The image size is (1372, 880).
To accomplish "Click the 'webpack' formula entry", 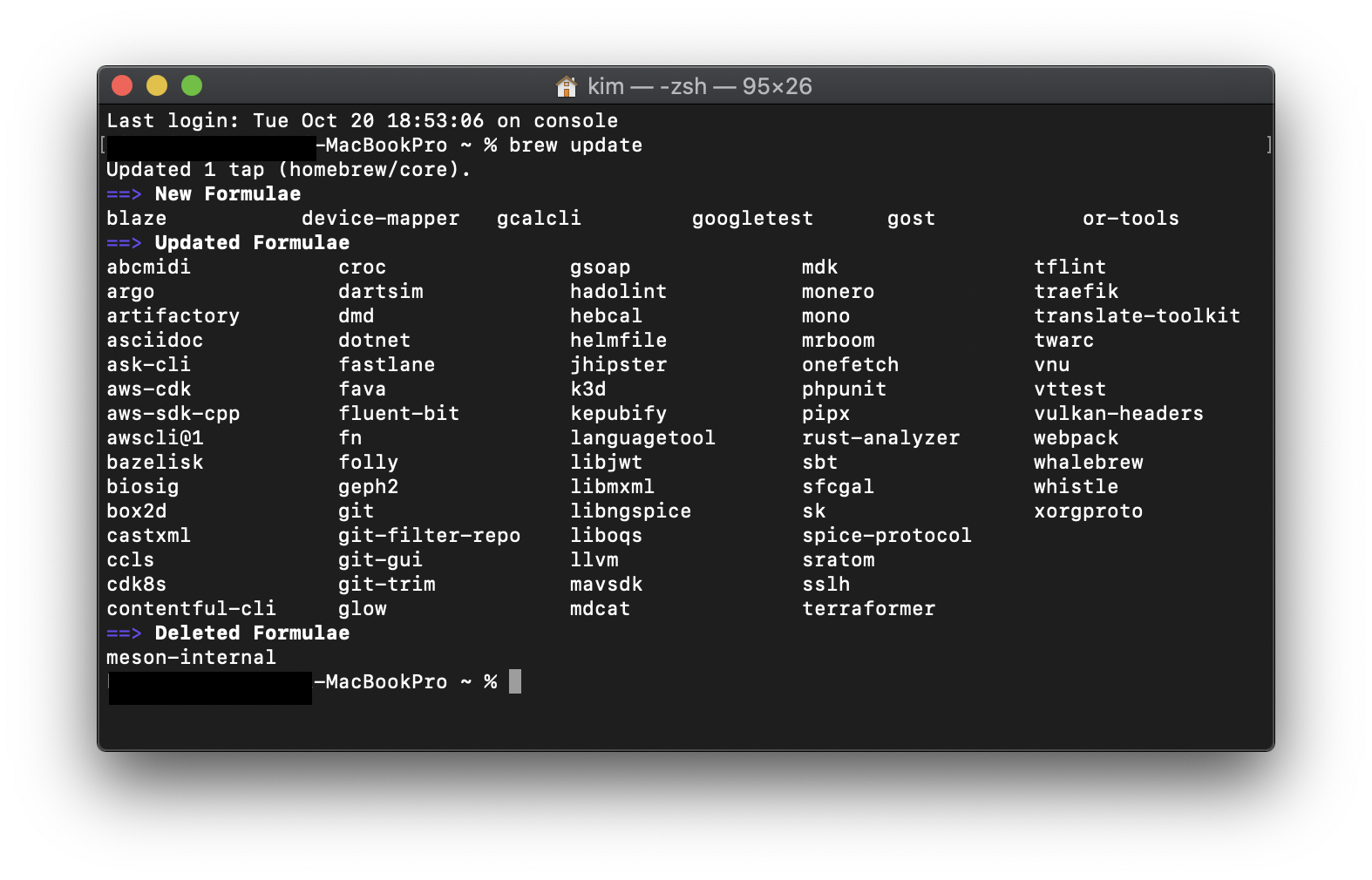I will click(1076, 438).
